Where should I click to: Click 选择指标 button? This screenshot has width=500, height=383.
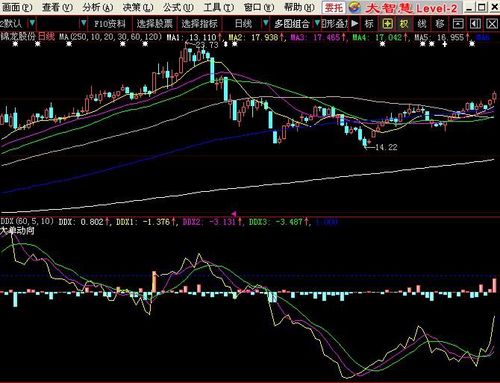199,24
